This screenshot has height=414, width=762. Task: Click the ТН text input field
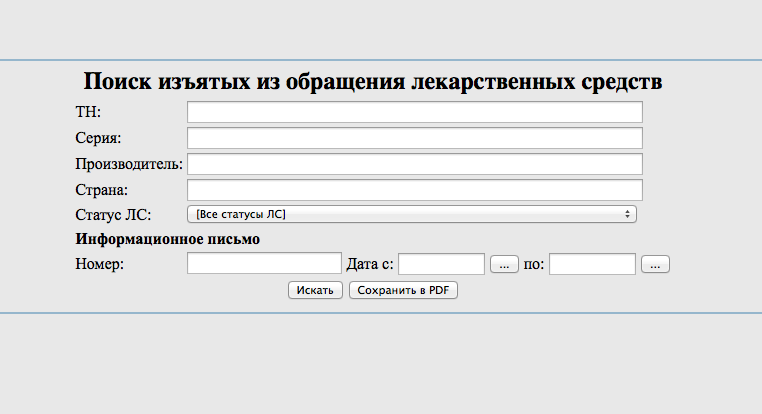pyautogui.click(x=414, y=112)
